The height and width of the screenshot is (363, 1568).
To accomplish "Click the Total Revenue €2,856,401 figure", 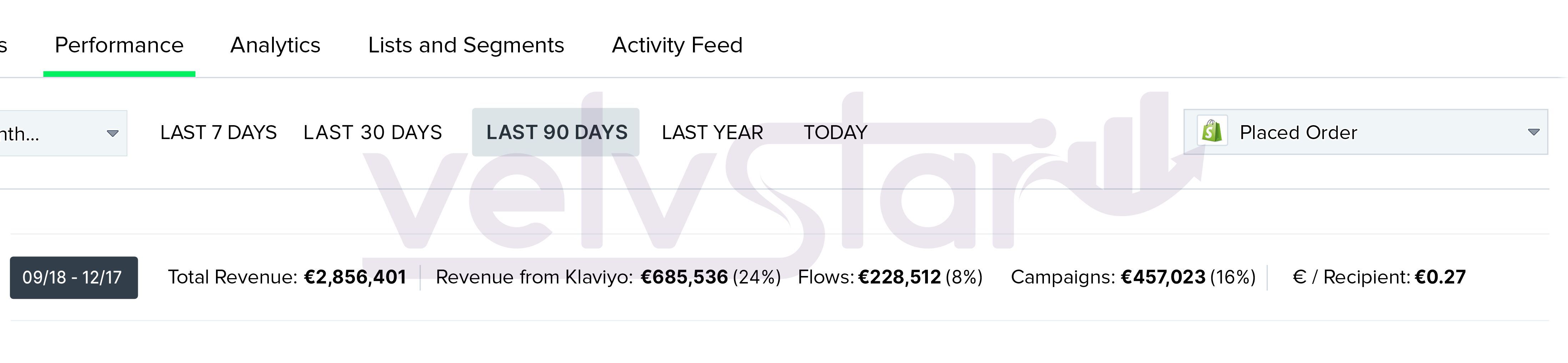I will (x=355, y=277).
